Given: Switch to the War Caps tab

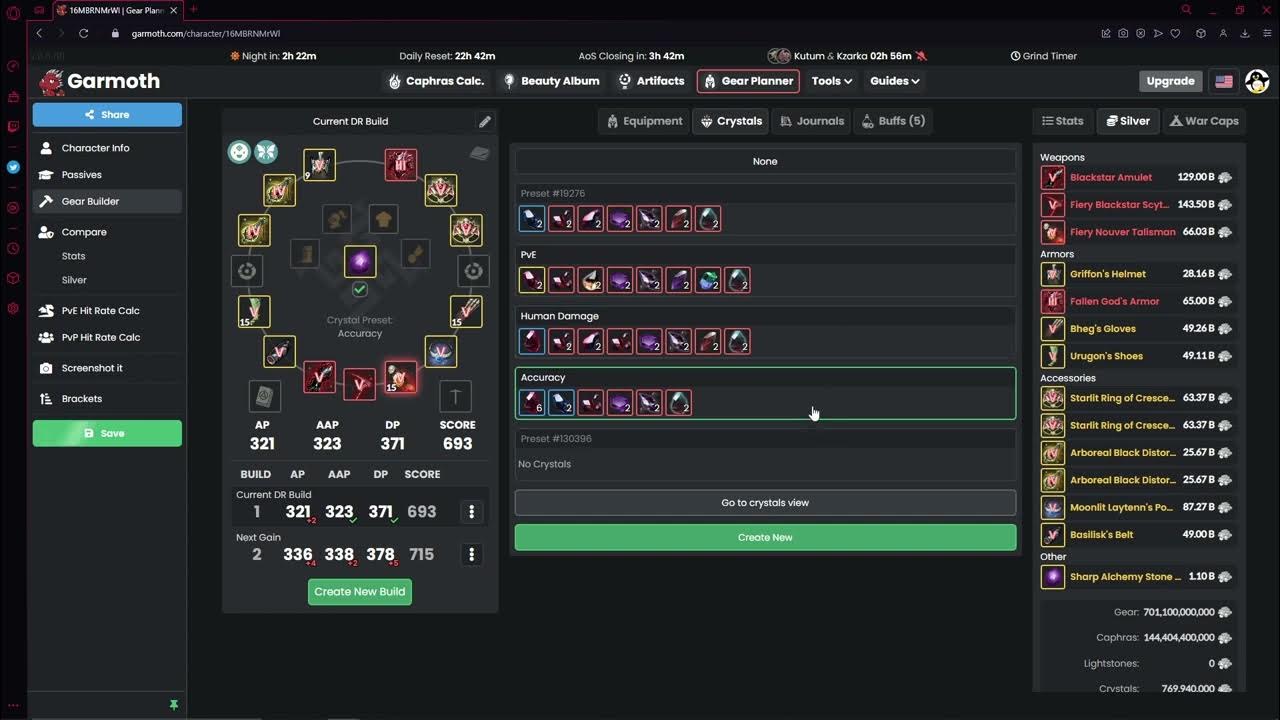Looking at the screenshot, I should pos(1204,121).
